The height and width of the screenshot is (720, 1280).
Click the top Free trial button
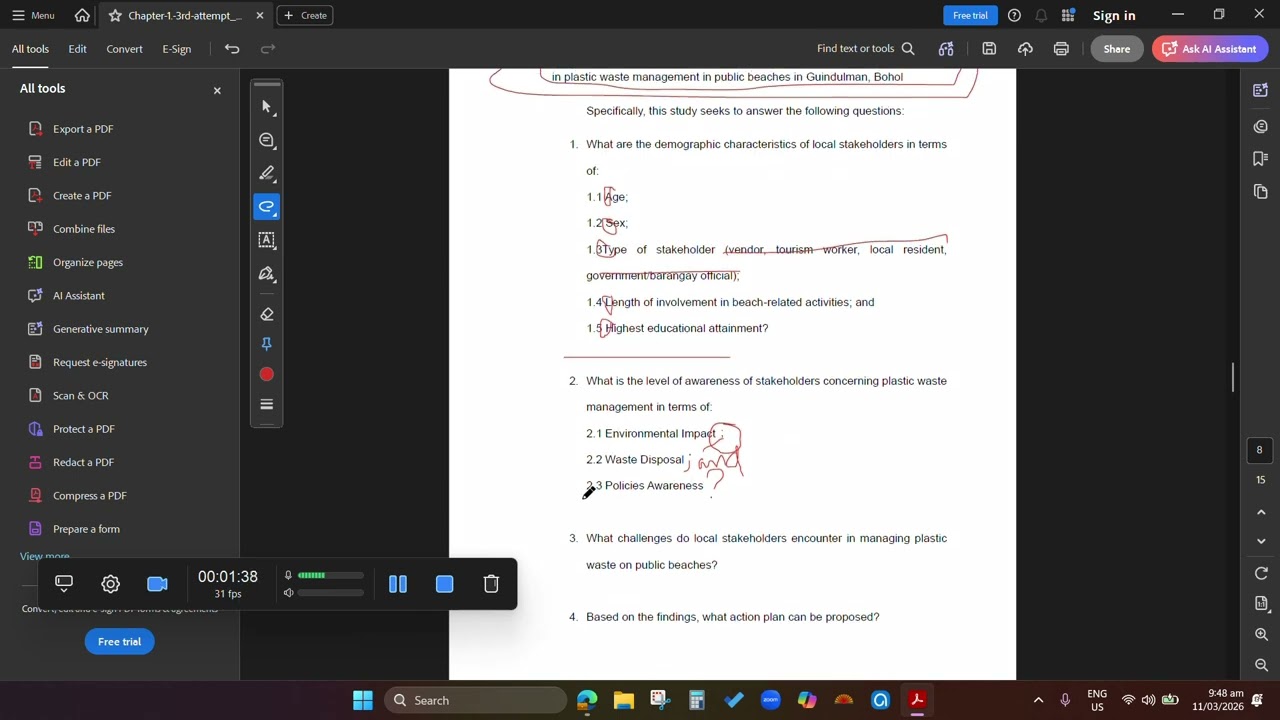[x=970, y=15]
